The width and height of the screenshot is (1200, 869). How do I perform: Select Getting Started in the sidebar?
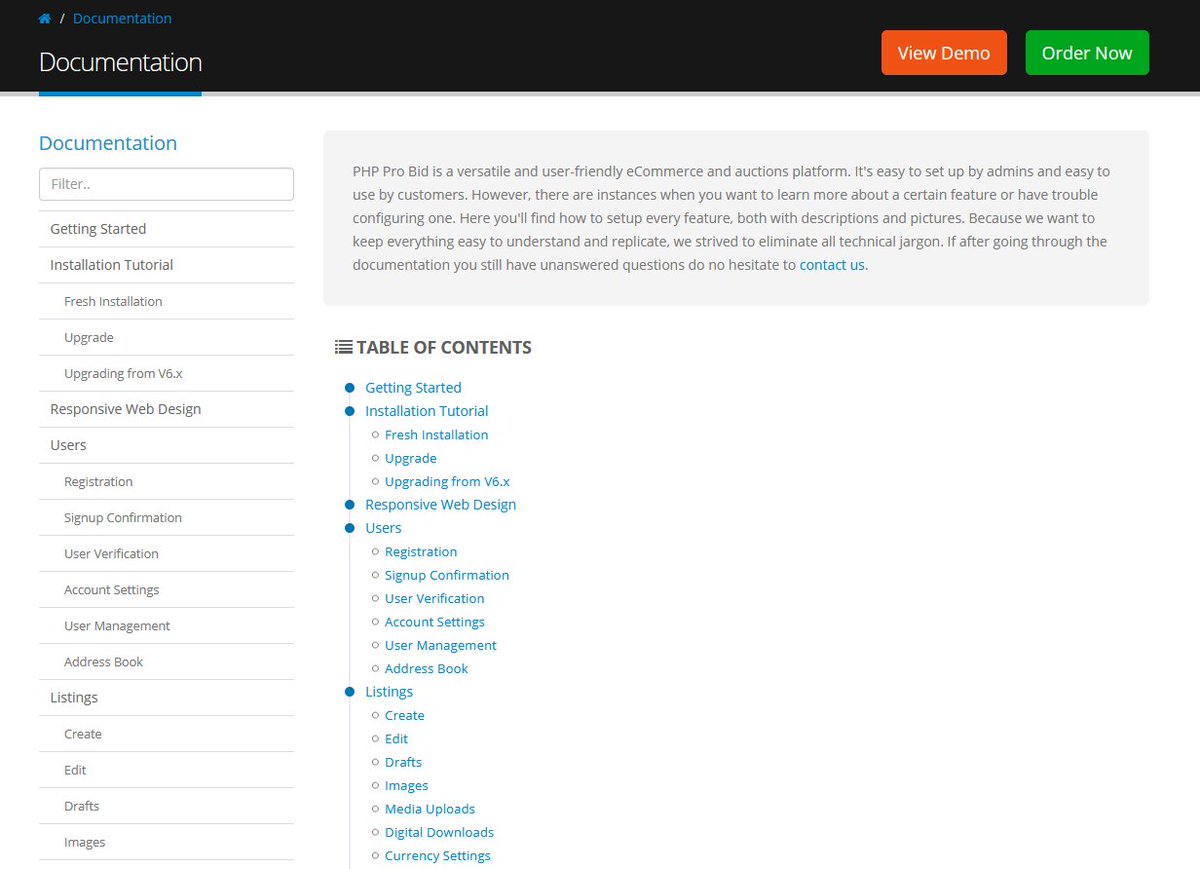(x=166, y=229)
